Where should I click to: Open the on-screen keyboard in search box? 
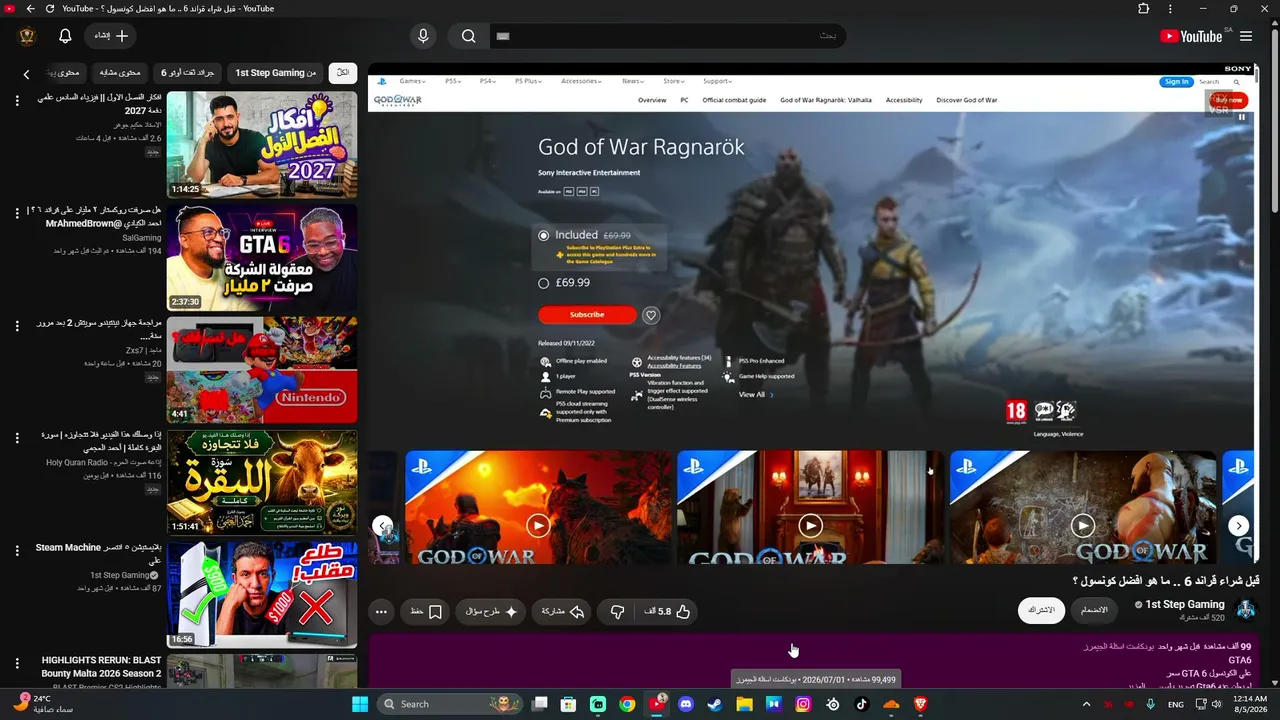point(503,36)
